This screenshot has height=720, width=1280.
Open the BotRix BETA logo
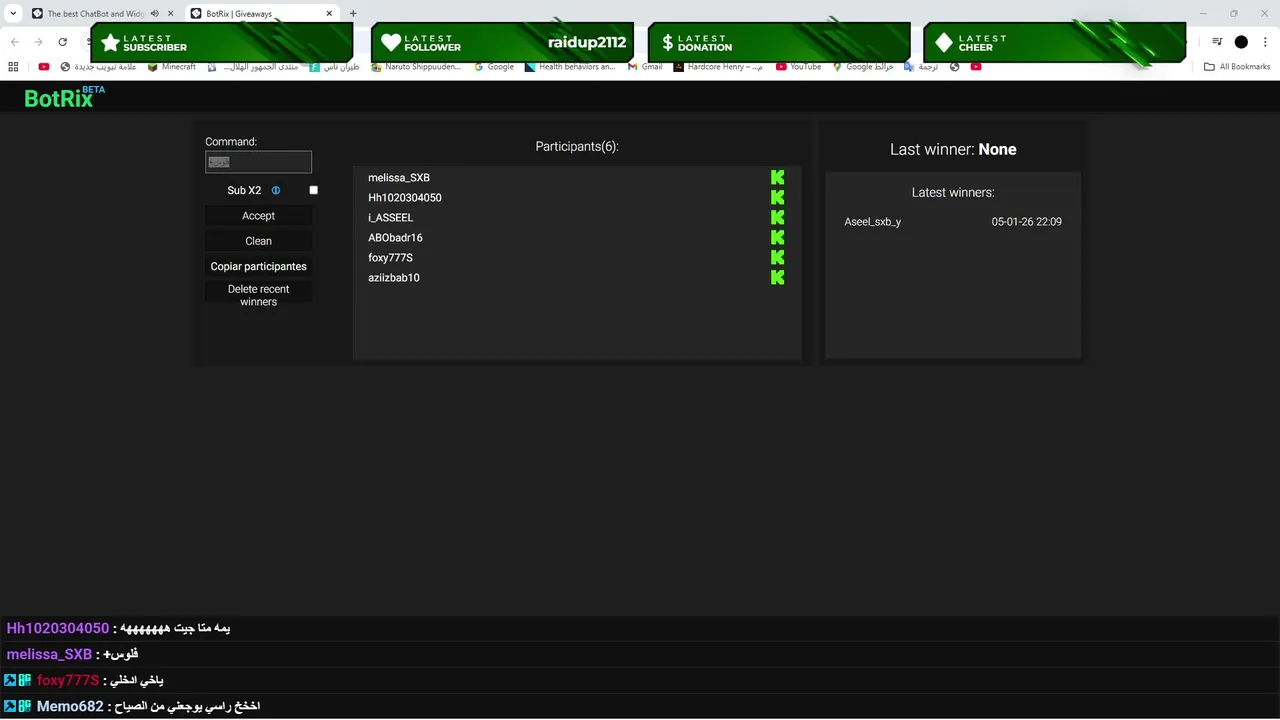coord(64,97)
